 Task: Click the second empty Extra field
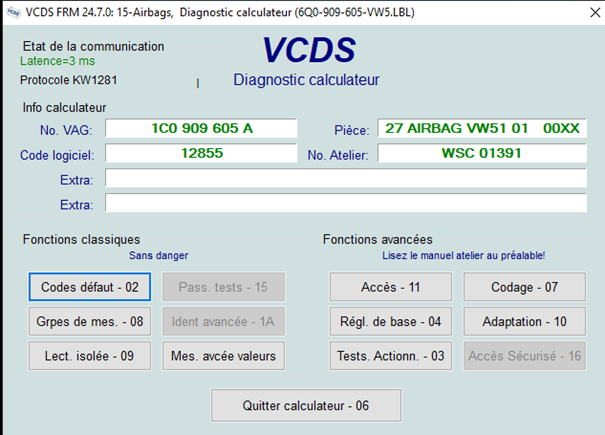pyautogui.click(x=346, y=203)
